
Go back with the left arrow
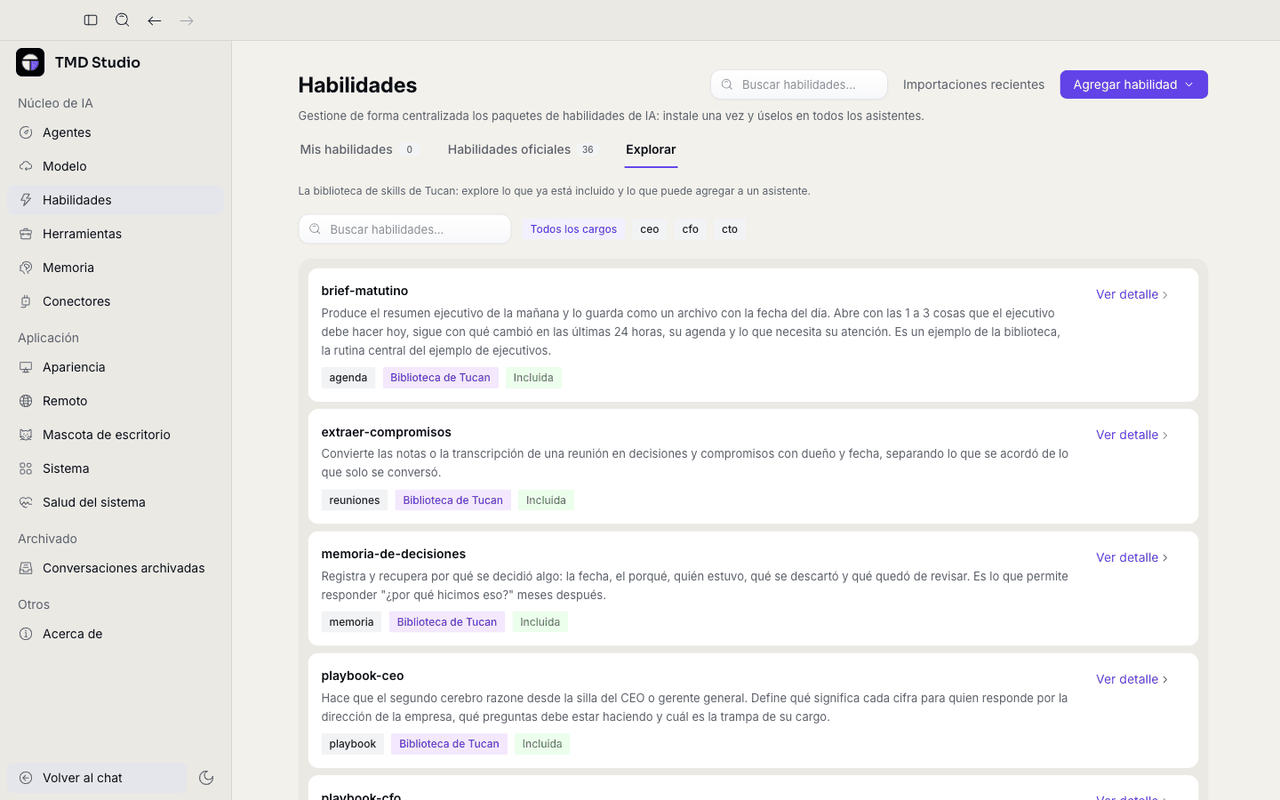click(x=154, y=20)
